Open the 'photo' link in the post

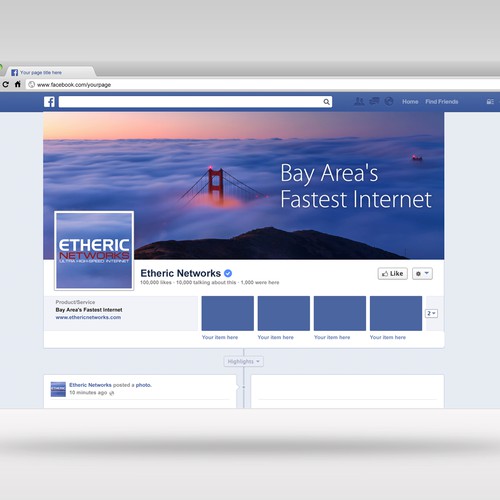tap(143, 385)
